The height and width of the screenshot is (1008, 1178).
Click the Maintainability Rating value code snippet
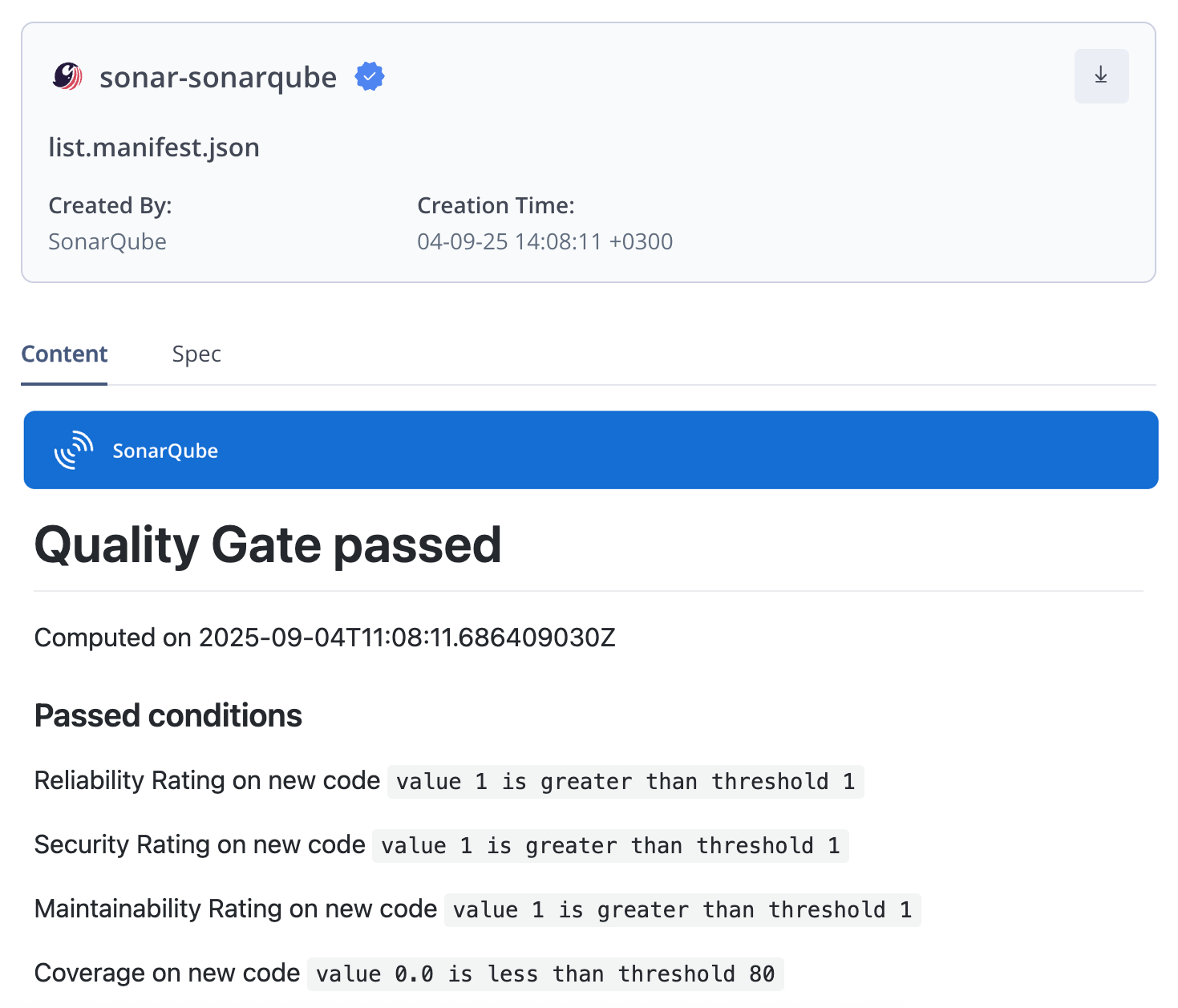[x=682, y=909]
